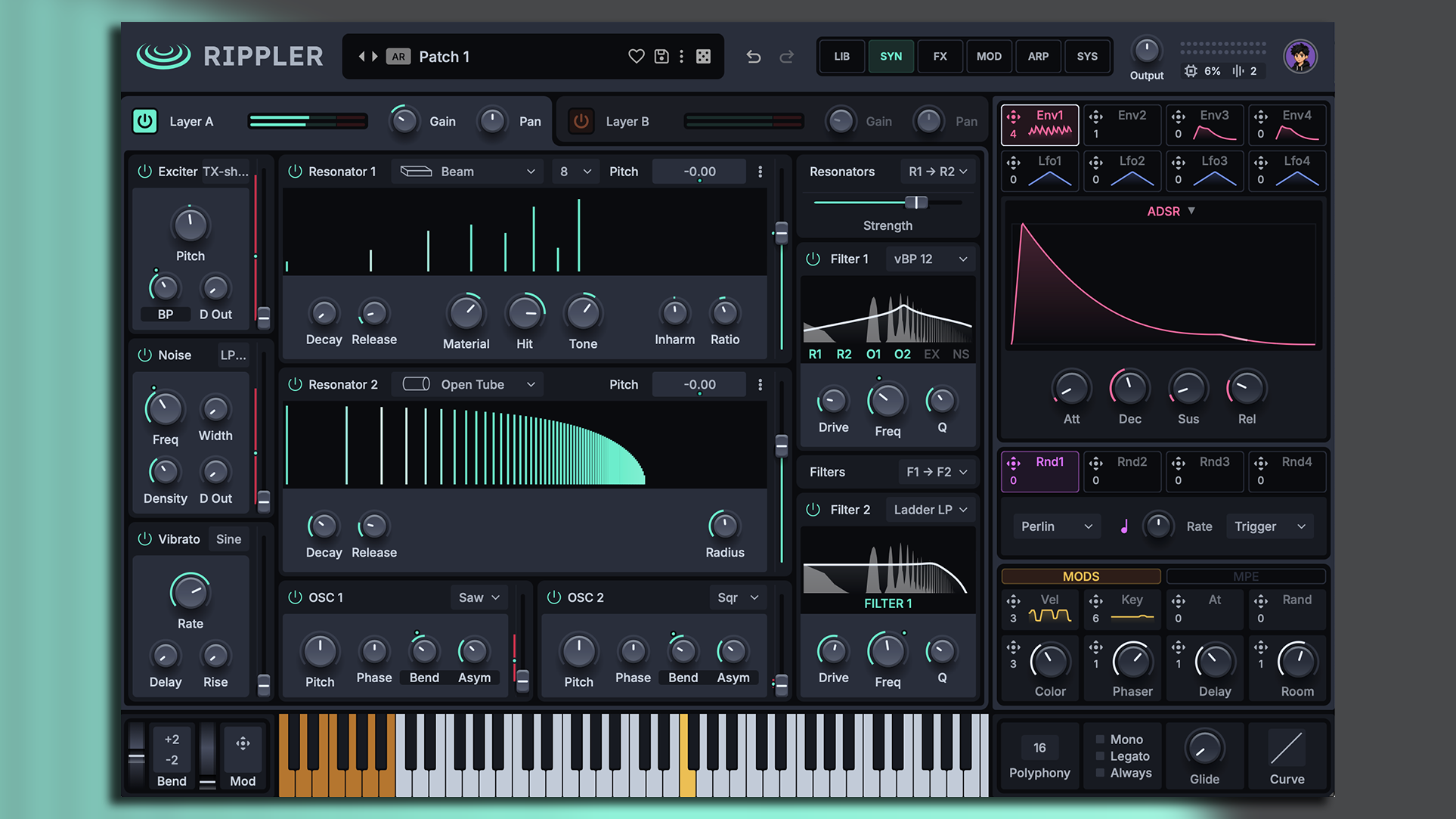Image resolution: width=1456 pixels, height=819 pixels.
Task: Select the EX filter source button
Action: click(x=931, y=354)
